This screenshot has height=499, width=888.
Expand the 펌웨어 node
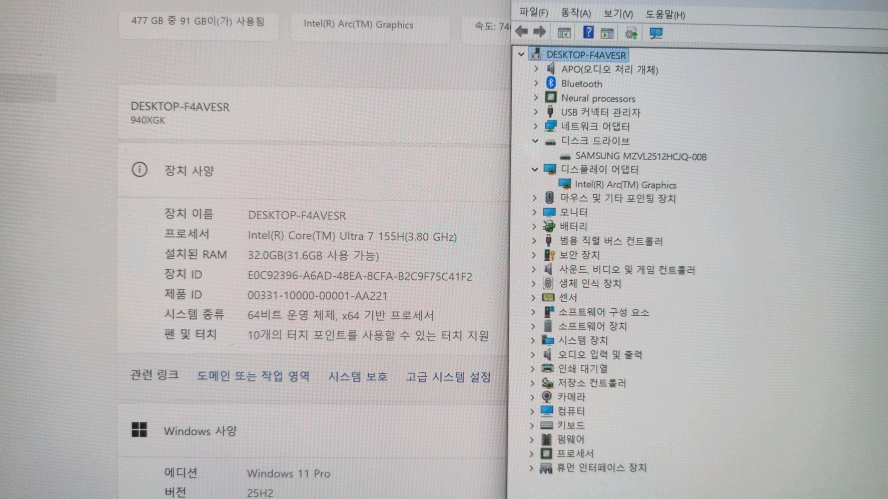[x=531, y=440]
